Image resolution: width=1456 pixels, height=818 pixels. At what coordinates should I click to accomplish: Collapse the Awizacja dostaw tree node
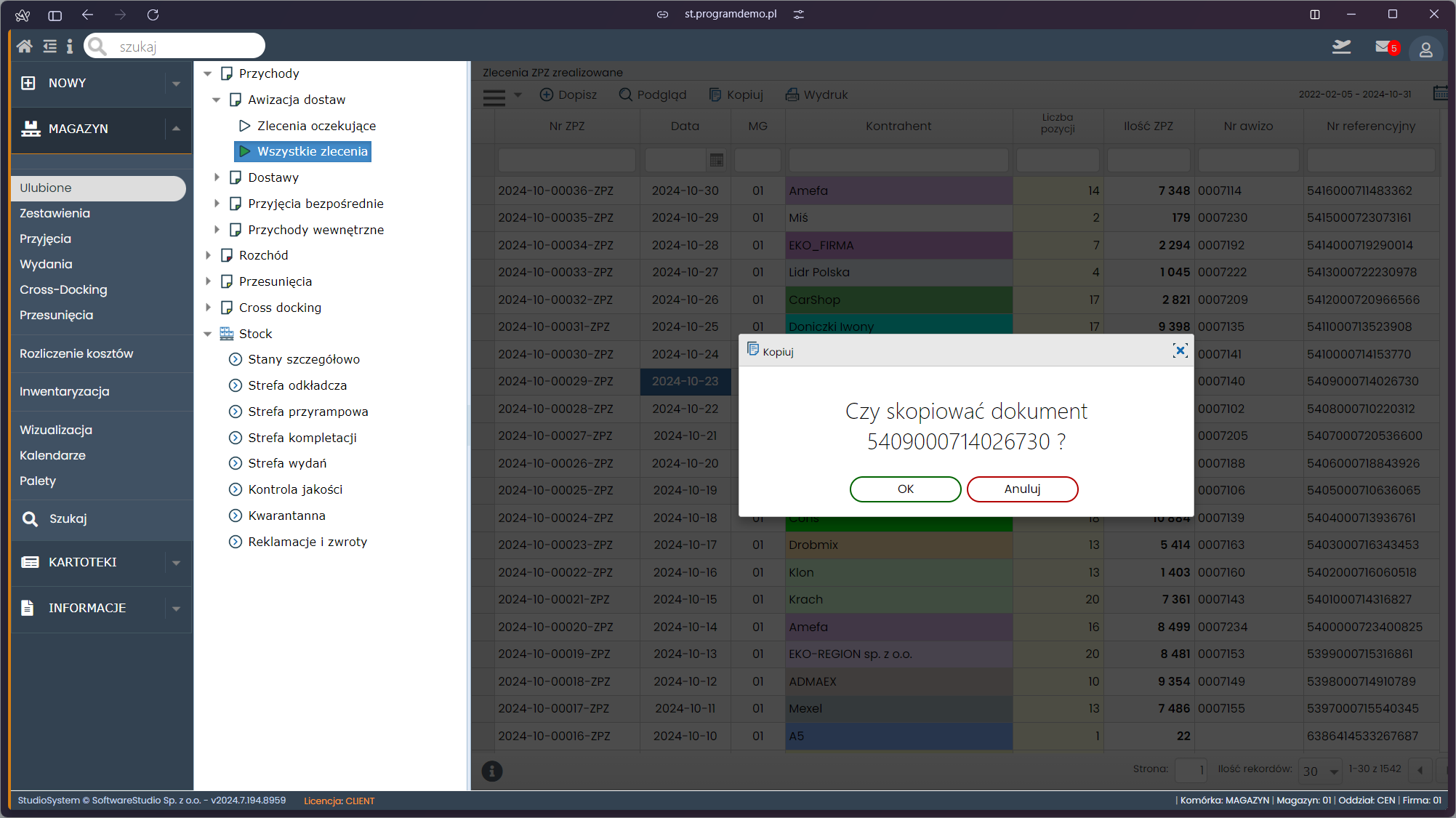216,100
